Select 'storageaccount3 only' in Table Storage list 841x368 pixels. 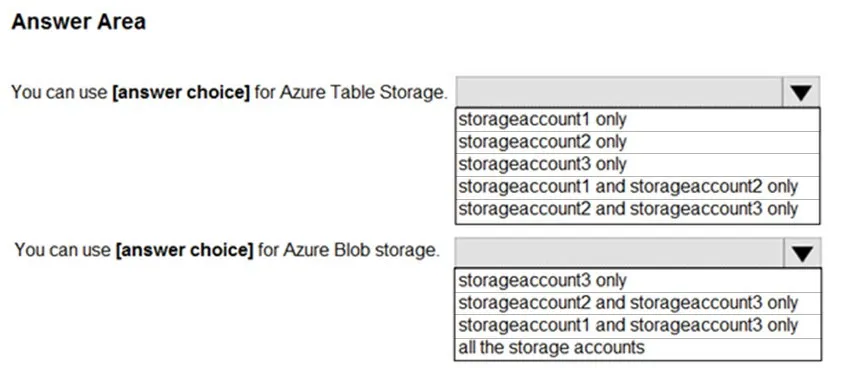tap(637, 164)
